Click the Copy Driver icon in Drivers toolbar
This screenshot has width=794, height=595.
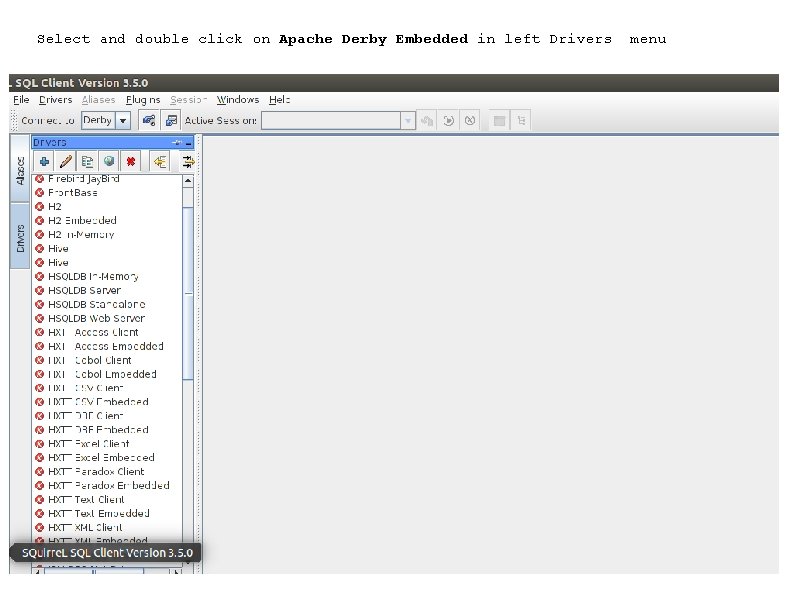88,162
